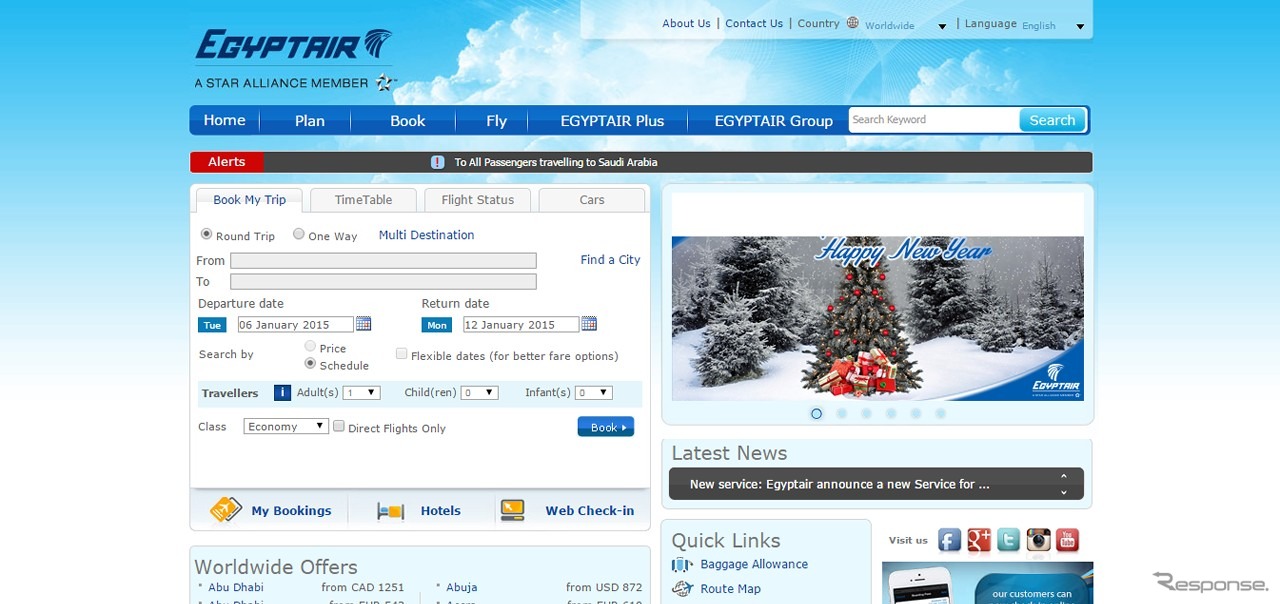Click the Travellers info icon
1280x604 pixels.
pyautogui.click(x=282, y=393)
